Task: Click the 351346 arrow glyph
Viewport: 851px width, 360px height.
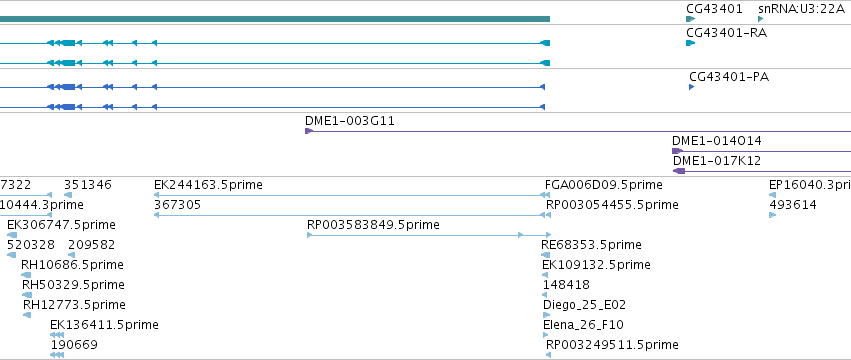Action: 68,195
